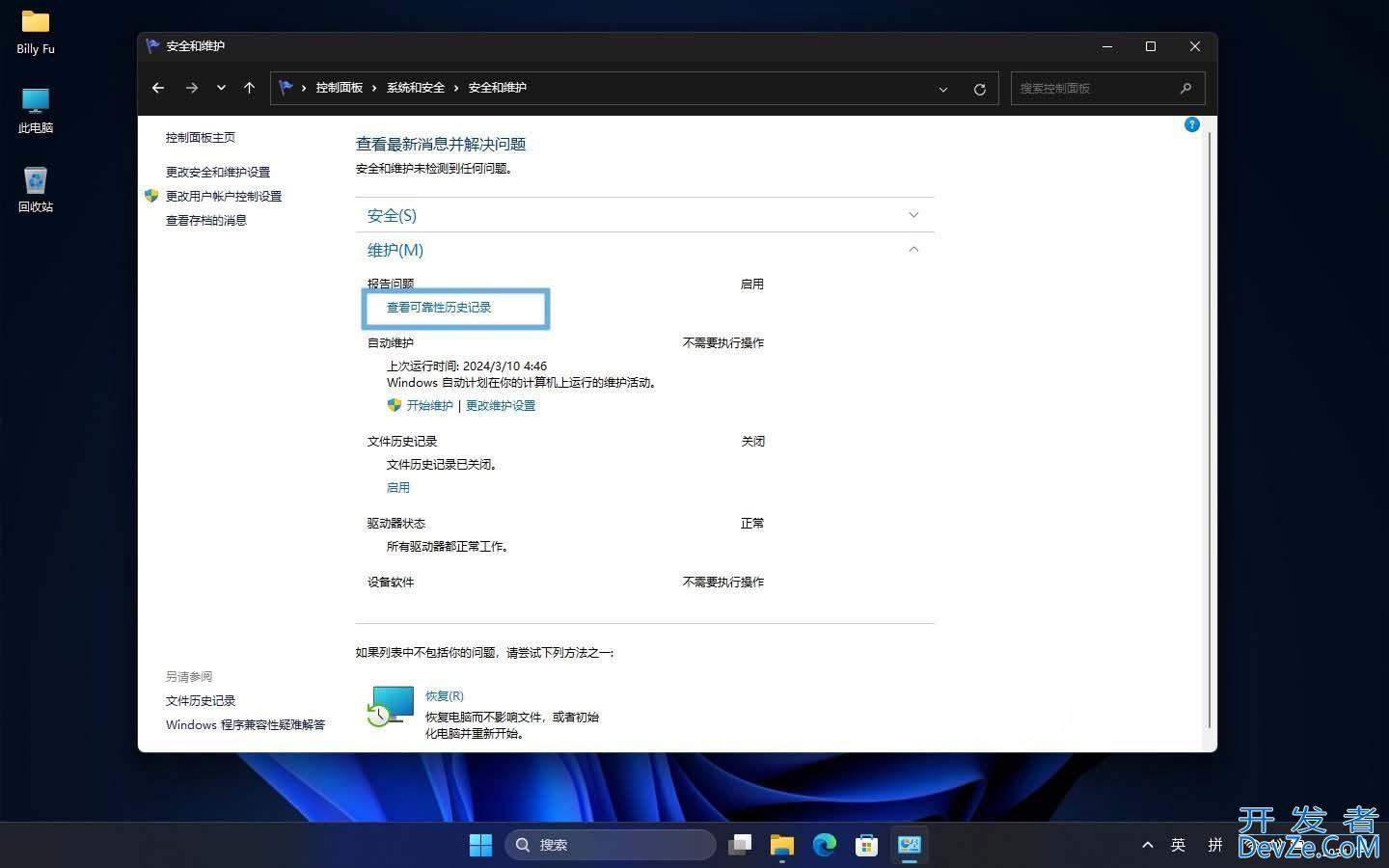Collapse the 维护(M) section chevron
This screenshot has height=868, width=1389.
pyautogui.click(x=913, y=250)
